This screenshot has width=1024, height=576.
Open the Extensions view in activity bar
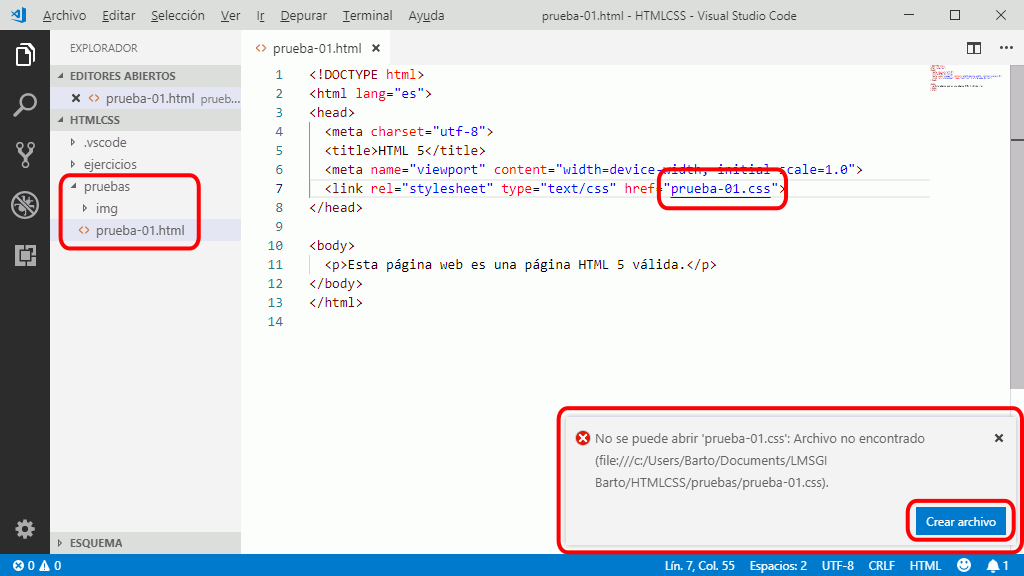click(x=25, y=255)
